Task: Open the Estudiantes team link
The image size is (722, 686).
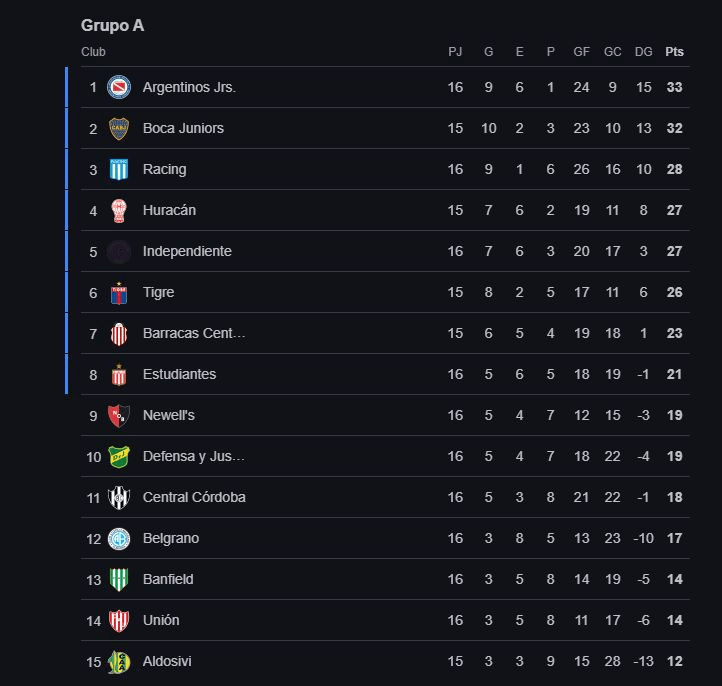Action: 179,374
